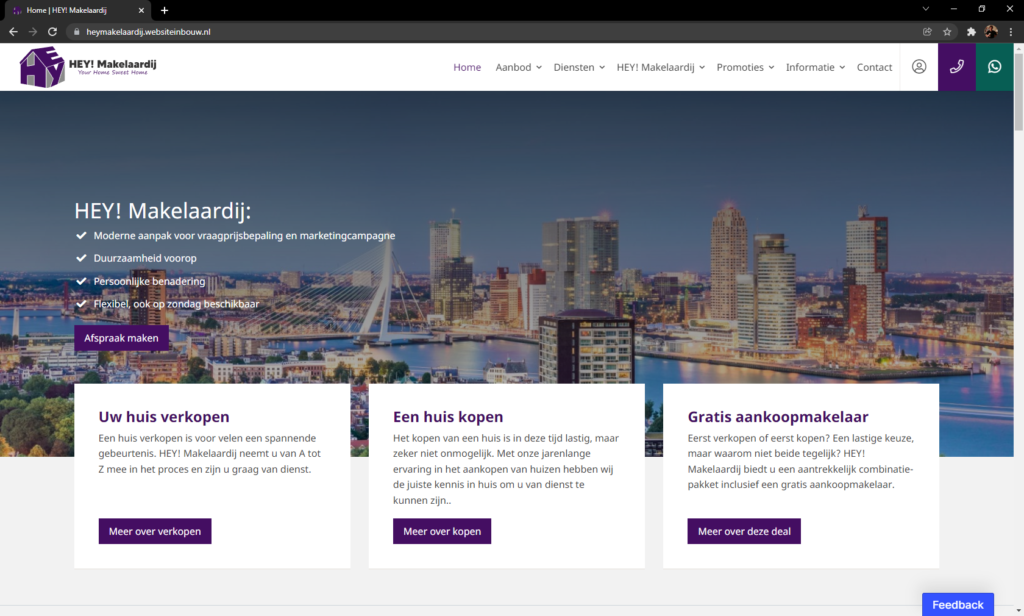The height and width of the screenshot is (616, 1024).
Task: Go back with the browser back arrow
Action: 13,32
